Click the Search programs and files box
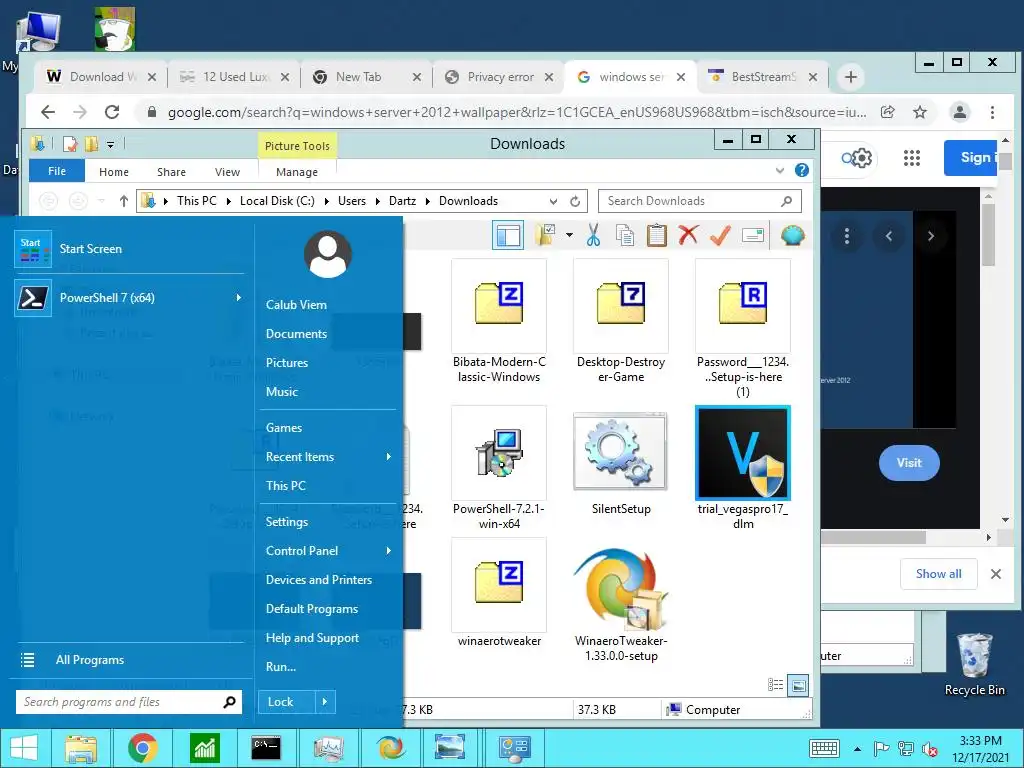This screenshot has width=1024, height=768. [x=129, y=702]
